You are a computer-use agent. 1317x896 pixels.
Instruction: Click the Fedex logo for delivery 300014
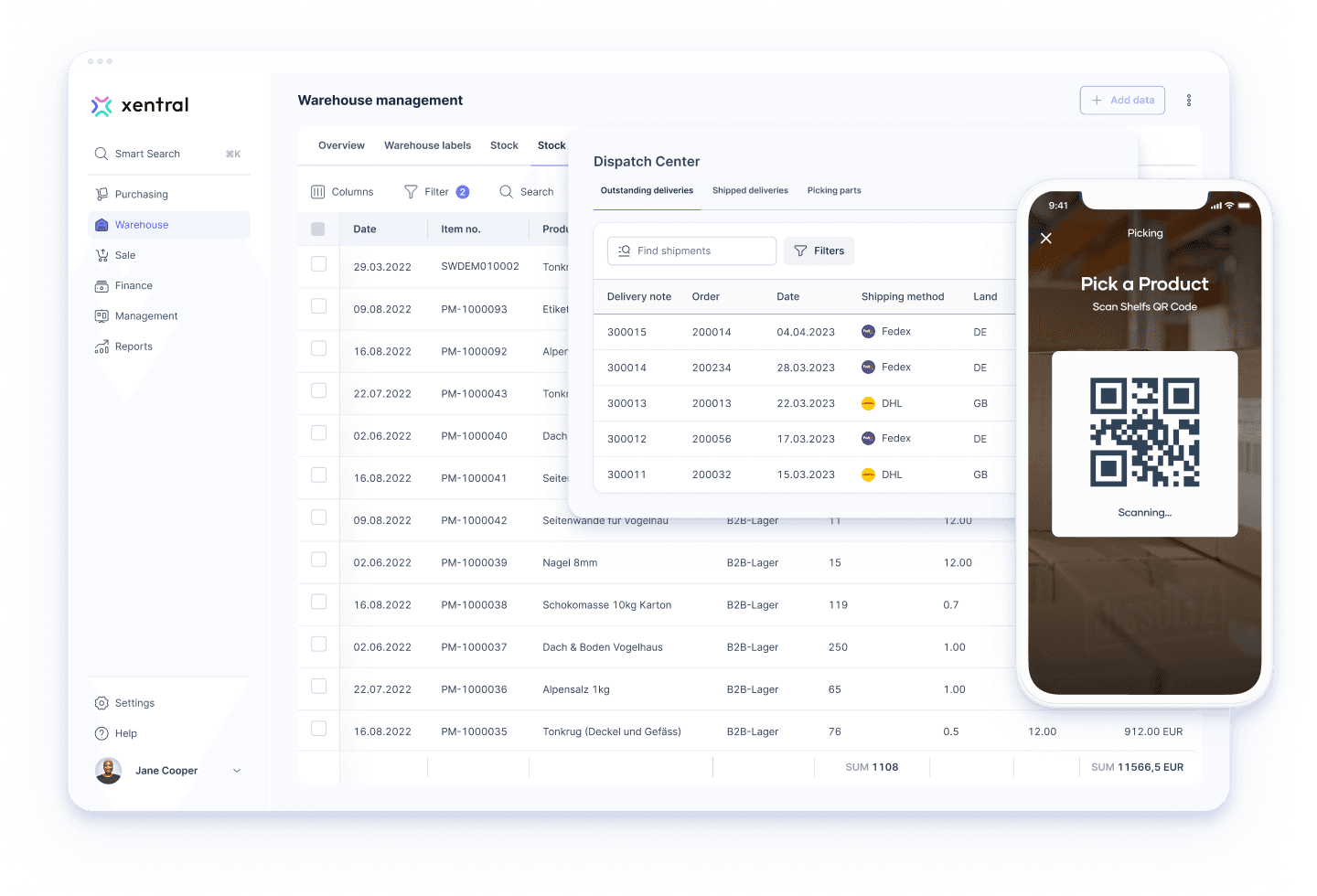point(868,368)
